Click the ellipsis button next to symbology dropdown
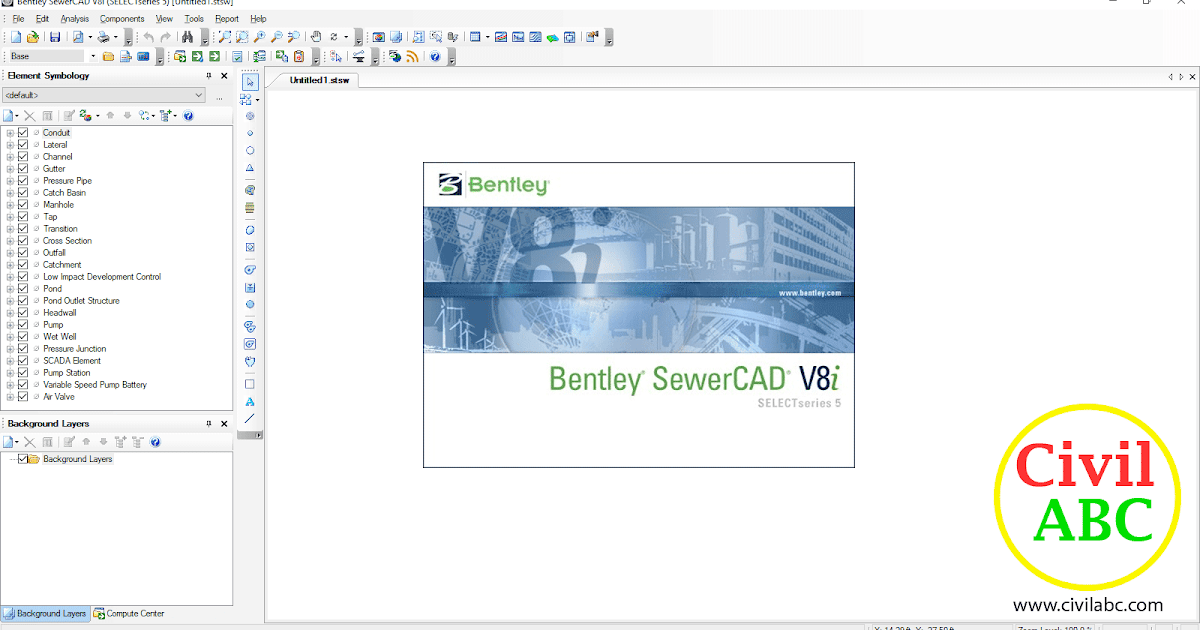 218,96
